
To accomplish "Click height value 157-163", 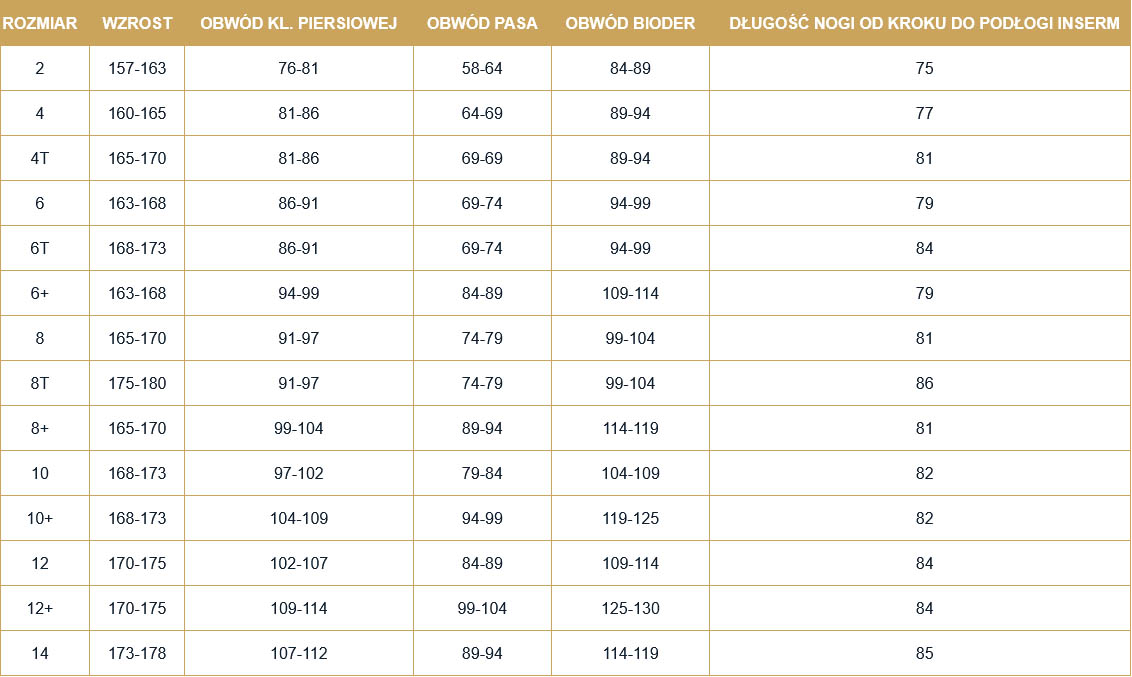I will (x=137, y=69).
